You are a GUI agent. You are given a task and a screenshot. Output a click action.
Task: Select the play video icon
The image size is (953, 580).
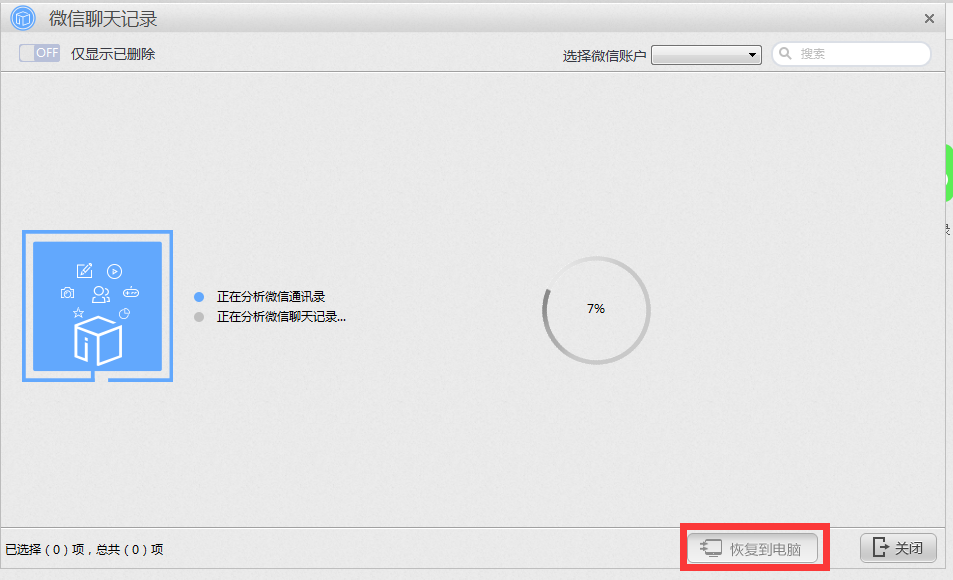(115, 271)
